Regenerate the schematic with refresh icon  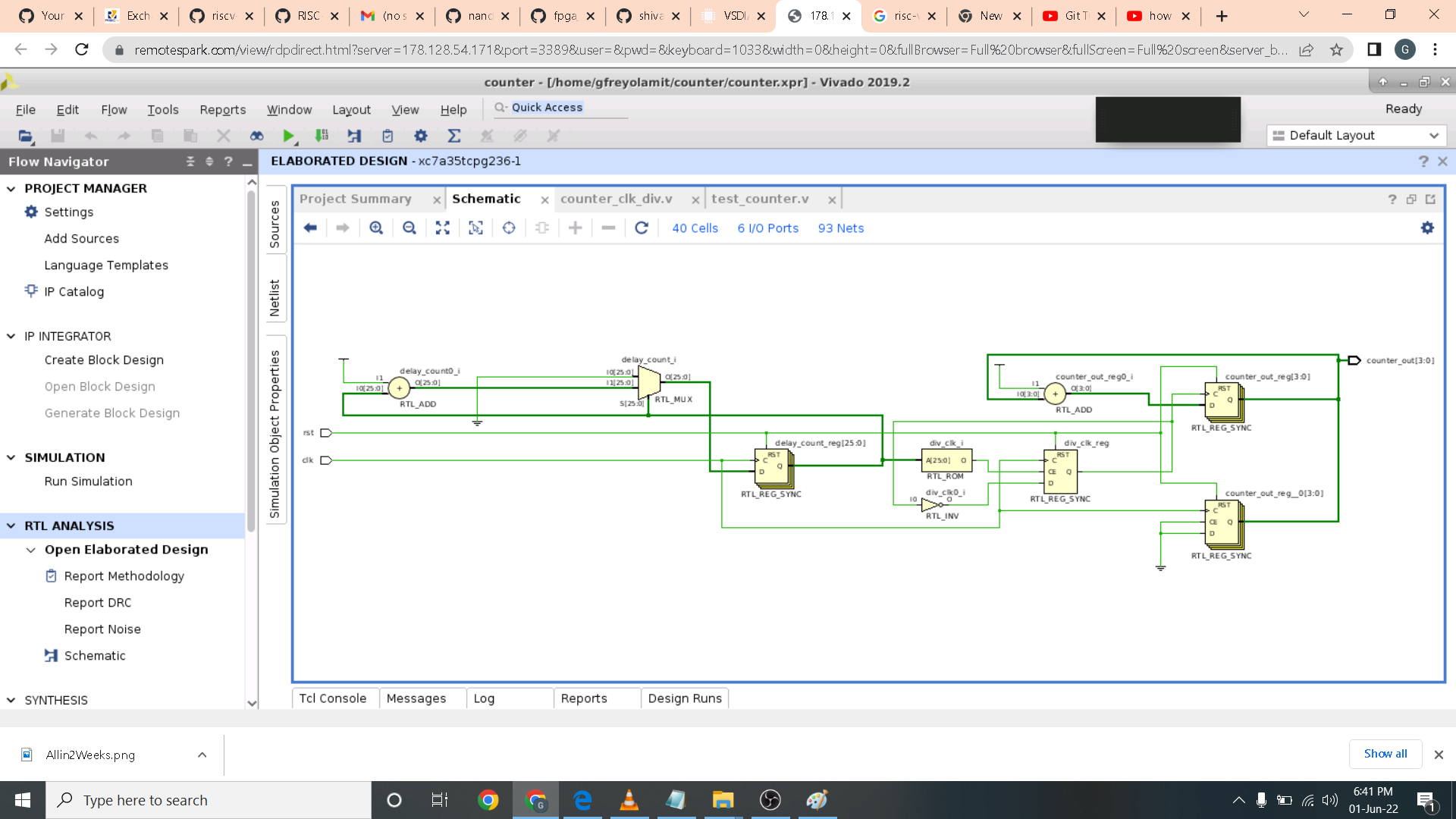(x=642, y=228)
